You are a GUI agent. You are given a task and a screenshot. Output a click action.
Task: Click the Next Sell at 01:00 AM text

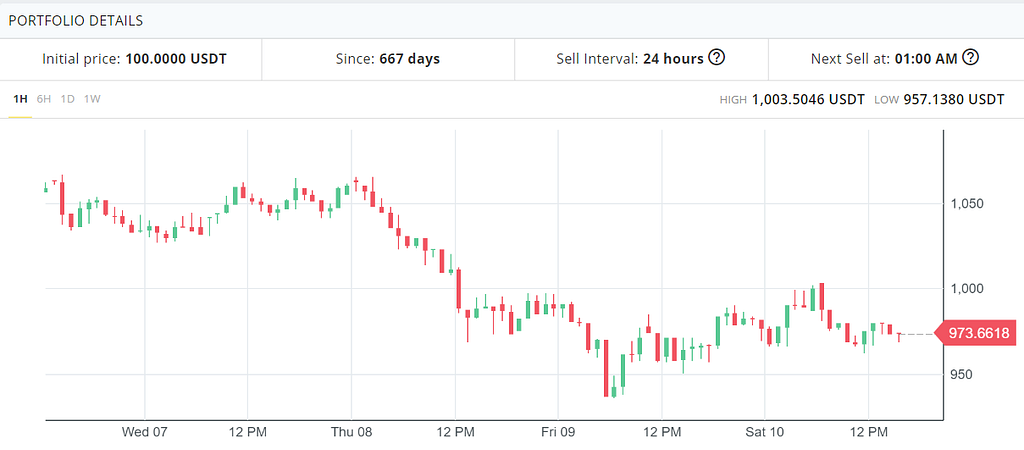[884, 59]
